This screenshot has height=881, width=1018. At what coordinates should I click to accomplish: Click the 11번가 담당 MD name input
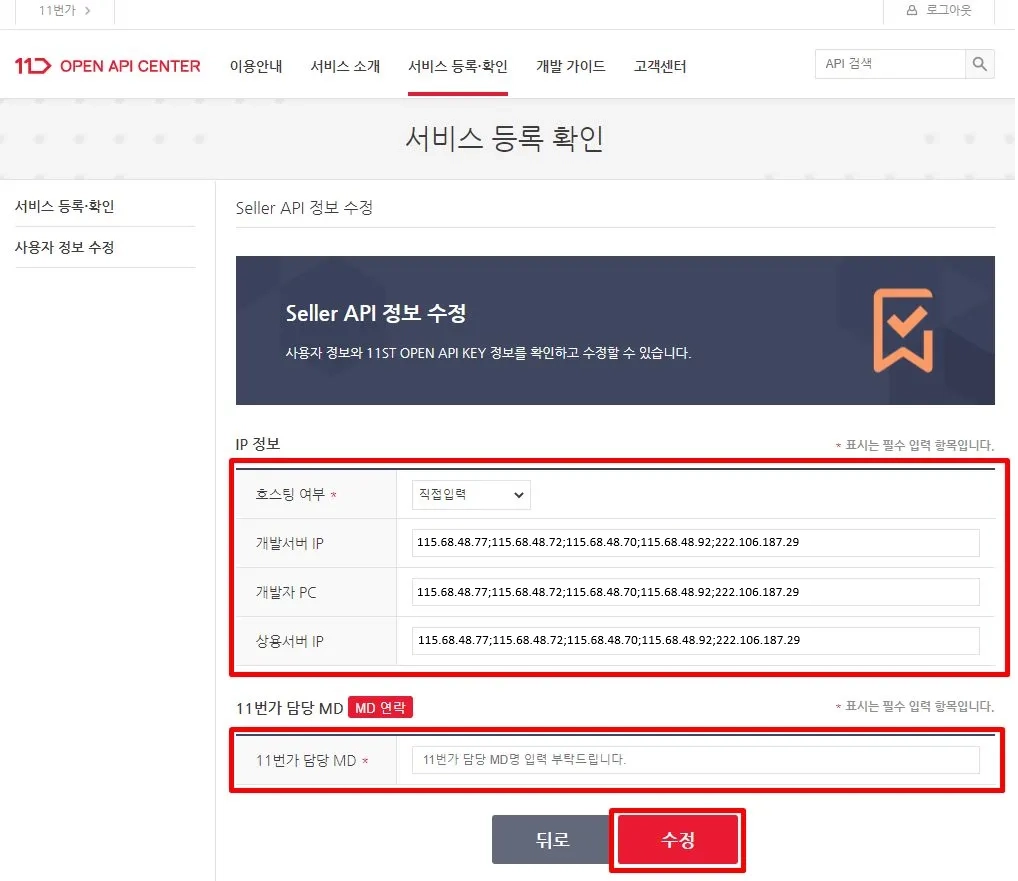pyautogui.click(x=695, y=760)
